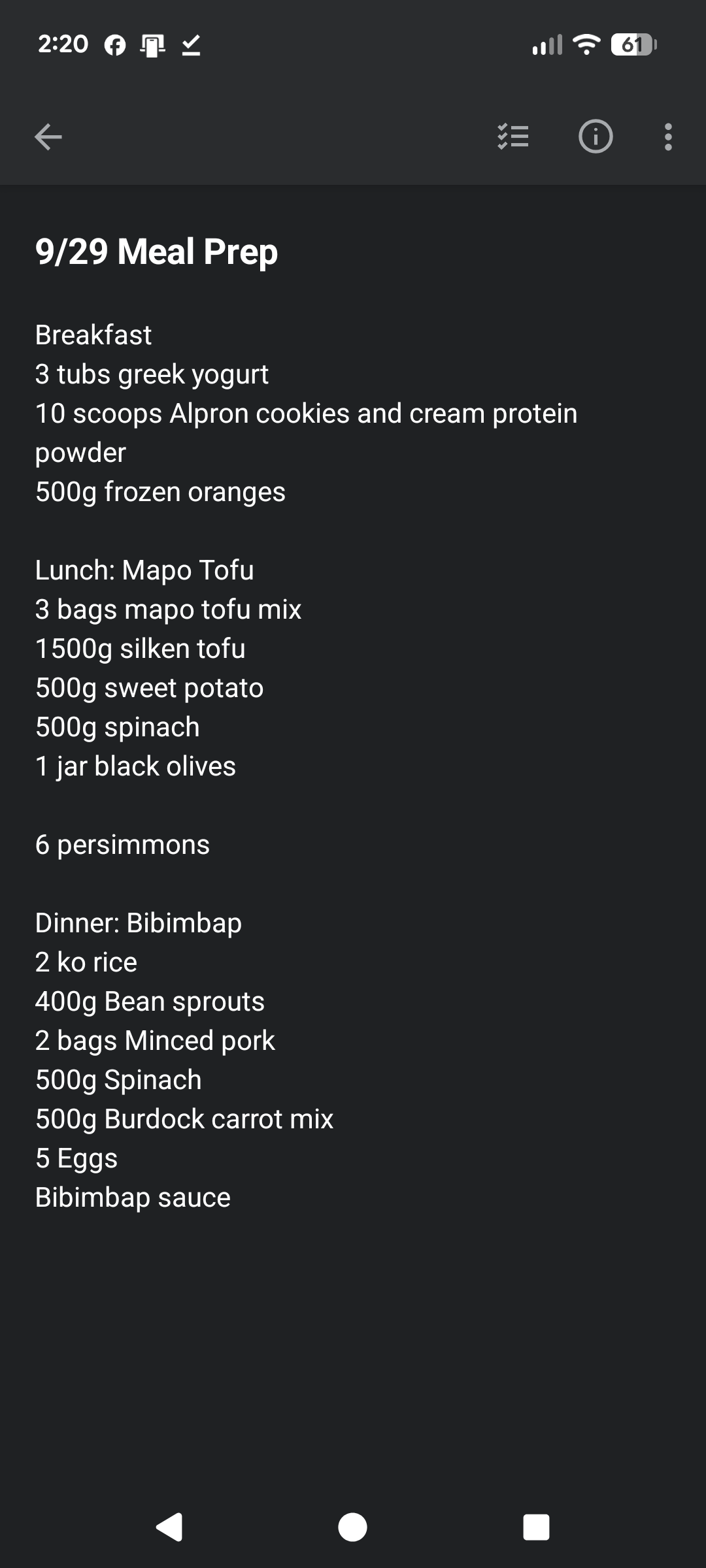Image resolution: width=706 pixels, height=1568 pixels.
Task: Edit the "9/29 Meal Prep" title
Action: coord(157,252)
